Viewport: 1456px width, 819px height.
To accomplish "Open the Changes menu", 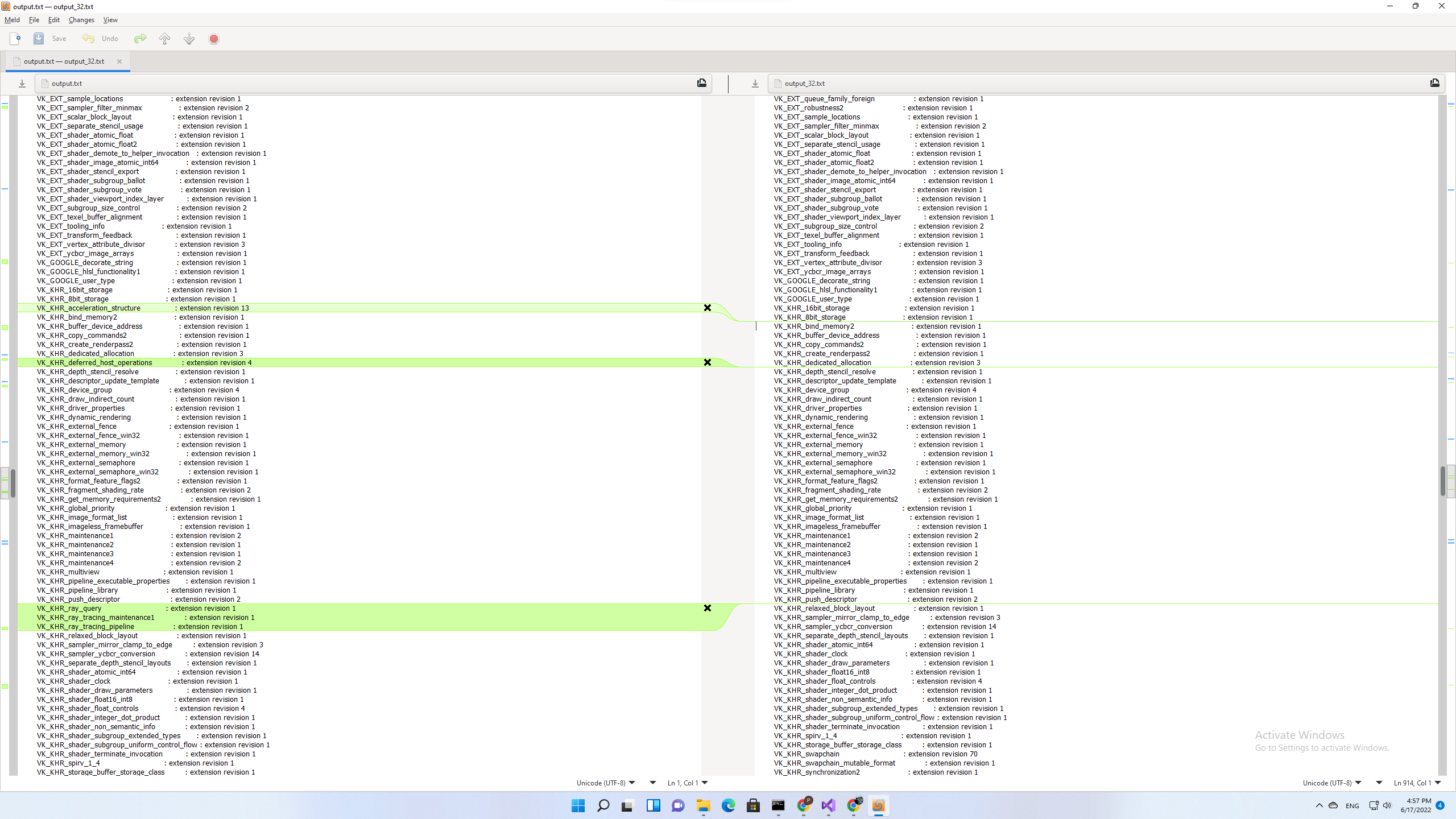I will point(81,19).
